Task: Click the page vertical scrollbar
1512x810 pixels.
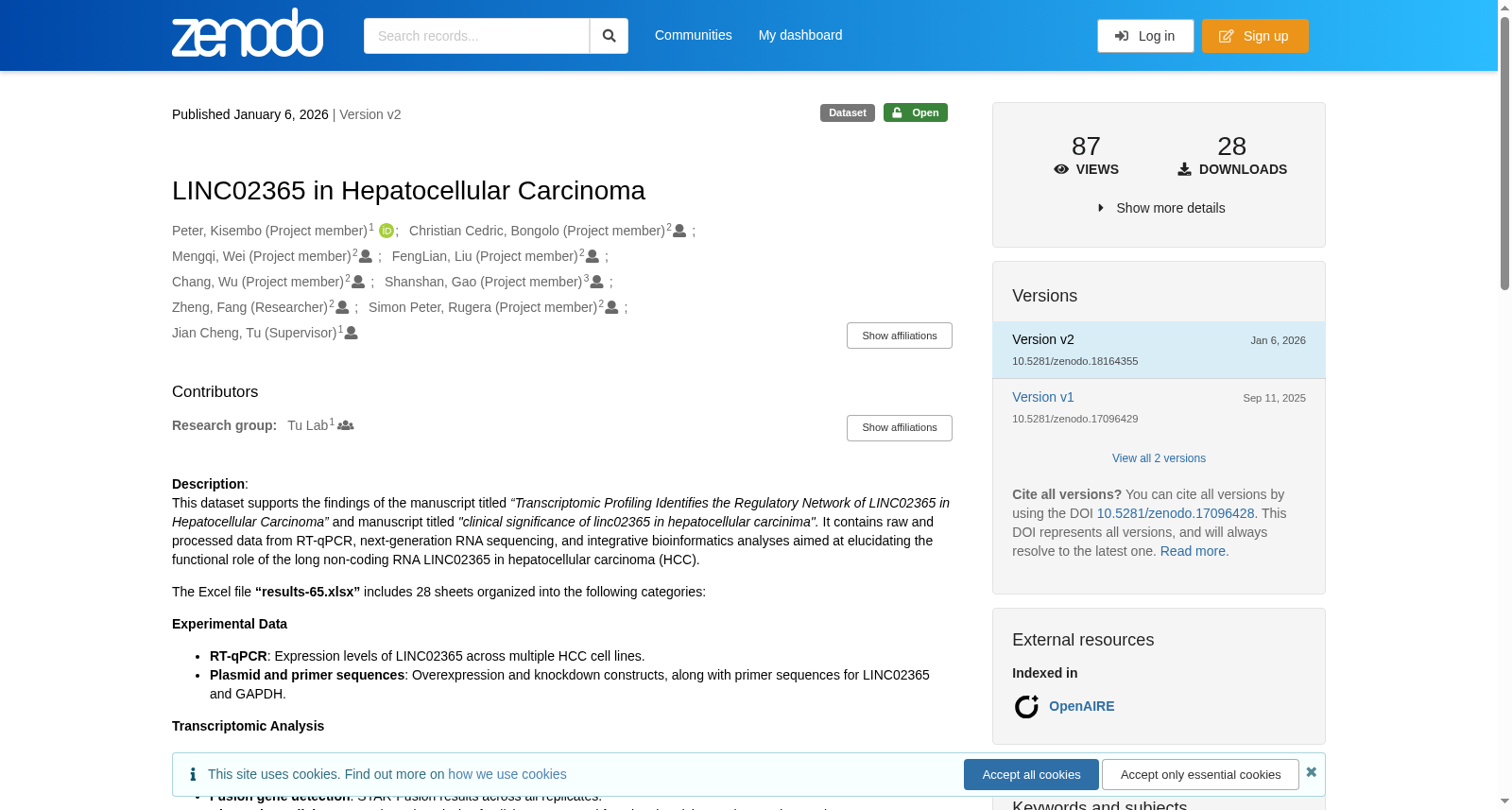Action: pos(1504,405)
